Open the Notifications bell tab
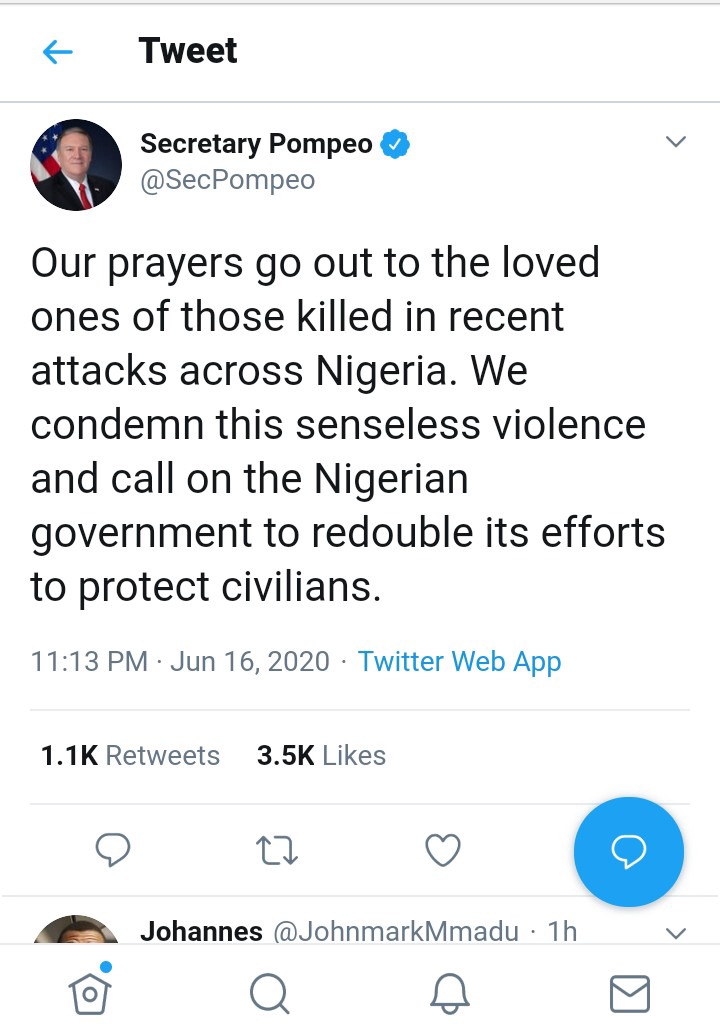This screenshot has width=720, height=1030. click(x=449, y=993)
